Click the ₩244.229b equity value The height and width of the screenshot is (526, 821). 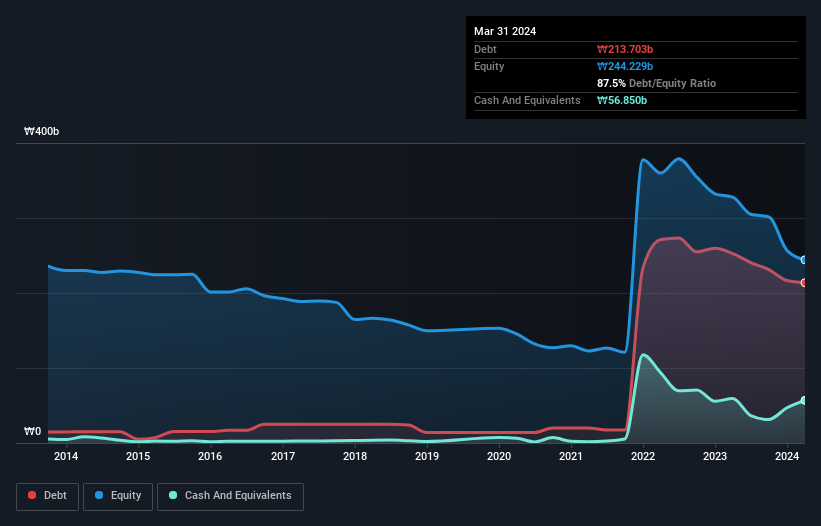point(625,66)
